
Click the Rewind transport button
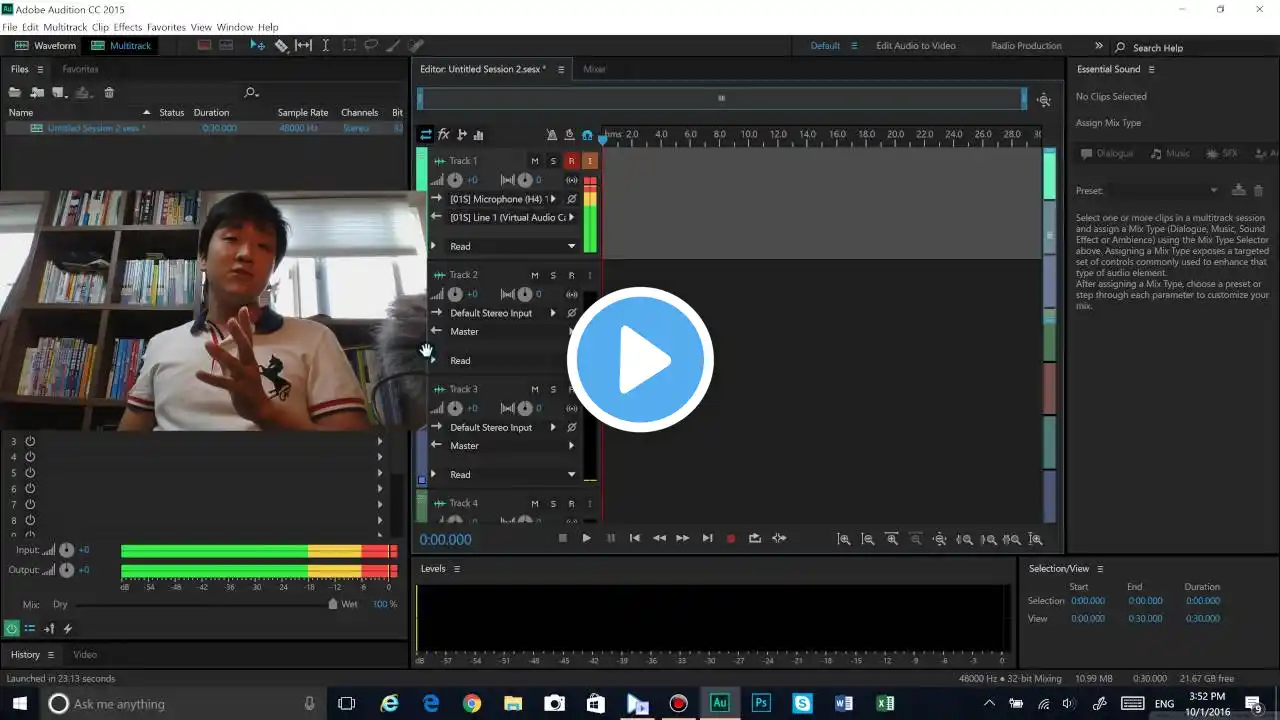(x=659, y=538)
